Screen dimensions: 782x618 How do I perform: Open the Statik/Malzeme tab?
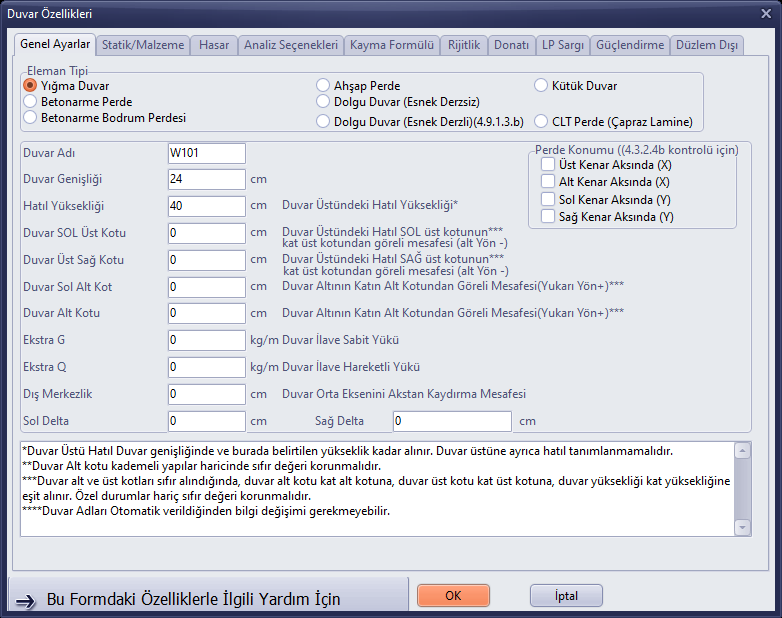(x=143, y=45)
